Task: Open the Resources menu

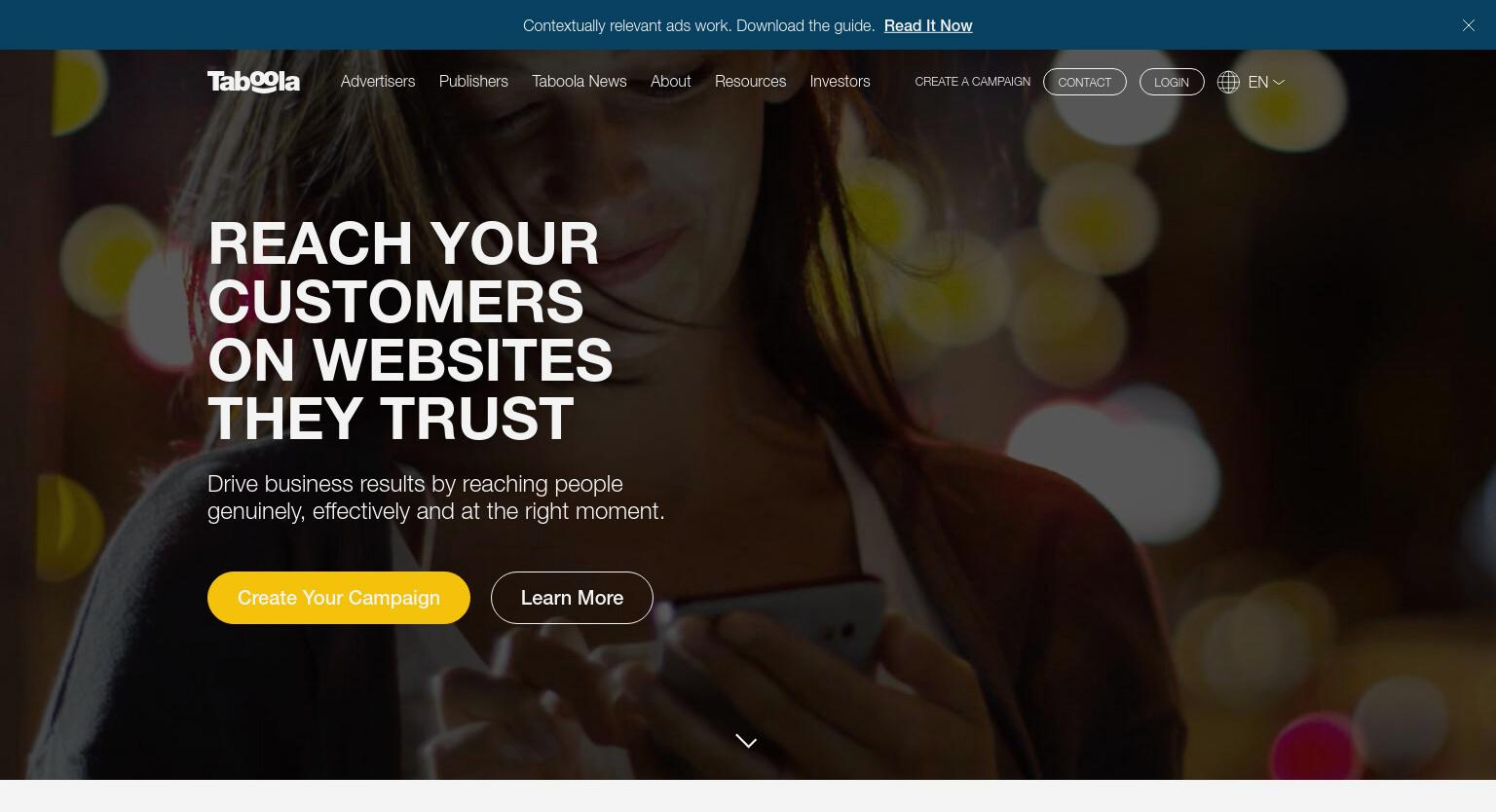Action: (x=750, y=82)
